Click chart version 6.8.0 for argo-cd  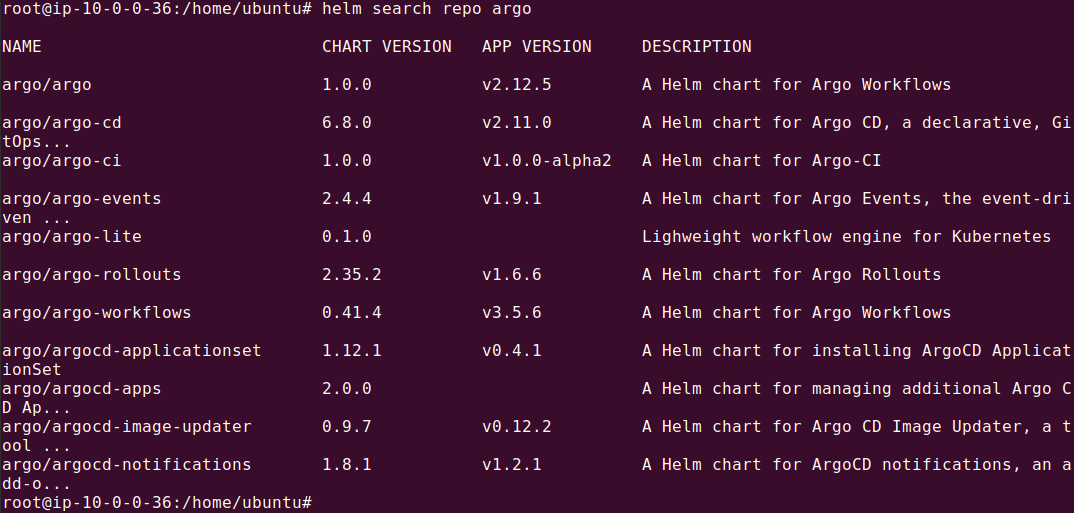point(346,123)
